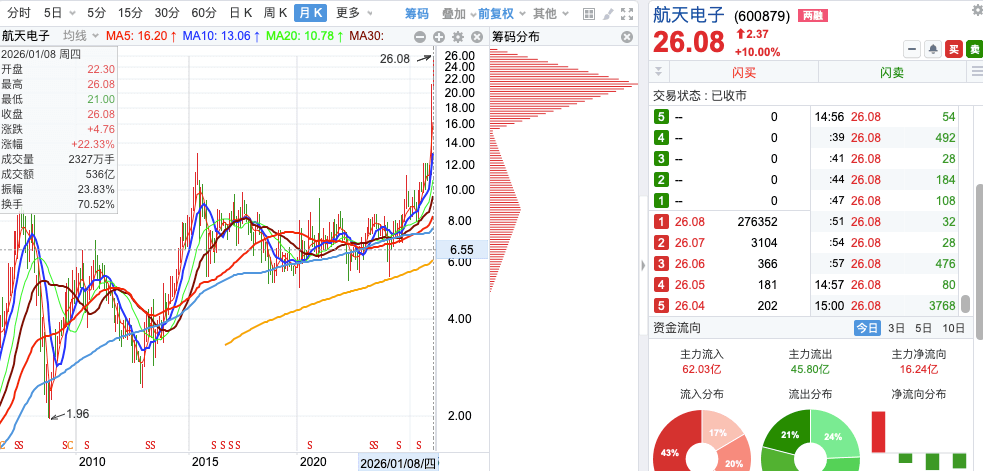This screenshot has height=471, width=983.
Task: Close the 筹码分布 panel
Action: click(x=627, y=37)
